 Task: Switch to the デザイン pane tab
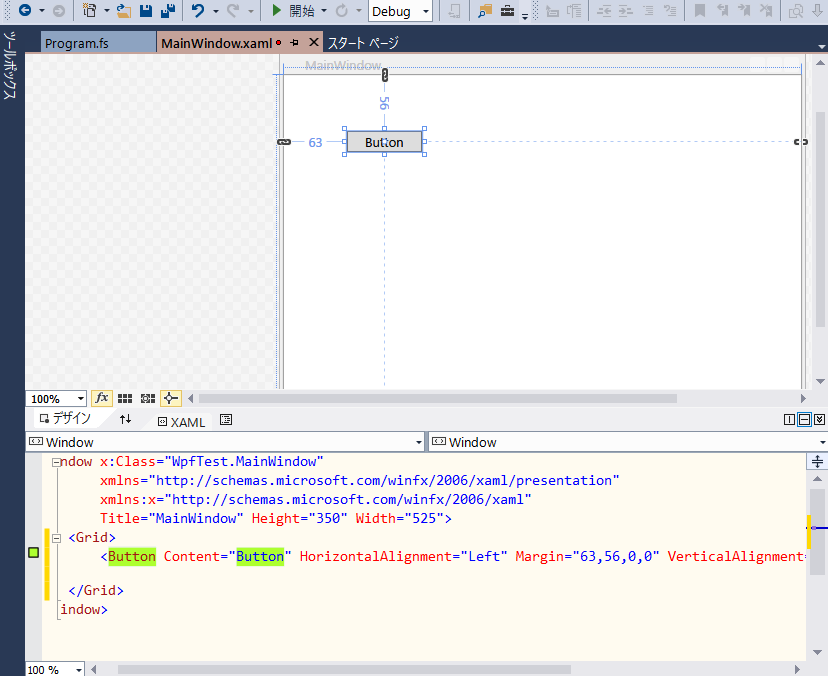tap(65, 419)
